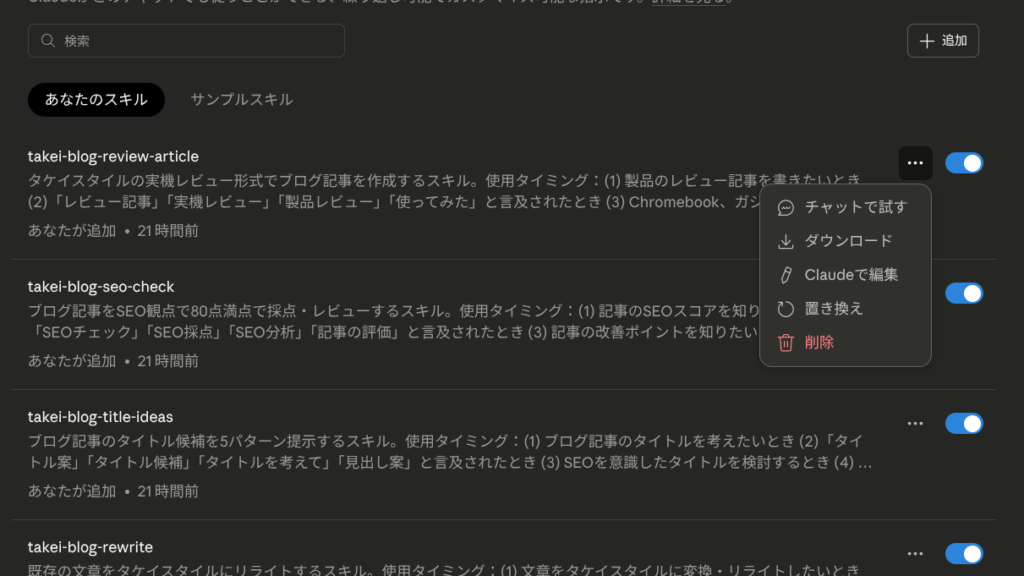Viewport: 1024px width, 576px height.
Task: Click the chat bubble icon for チャットで試す
Action: [x=786, y=208]
